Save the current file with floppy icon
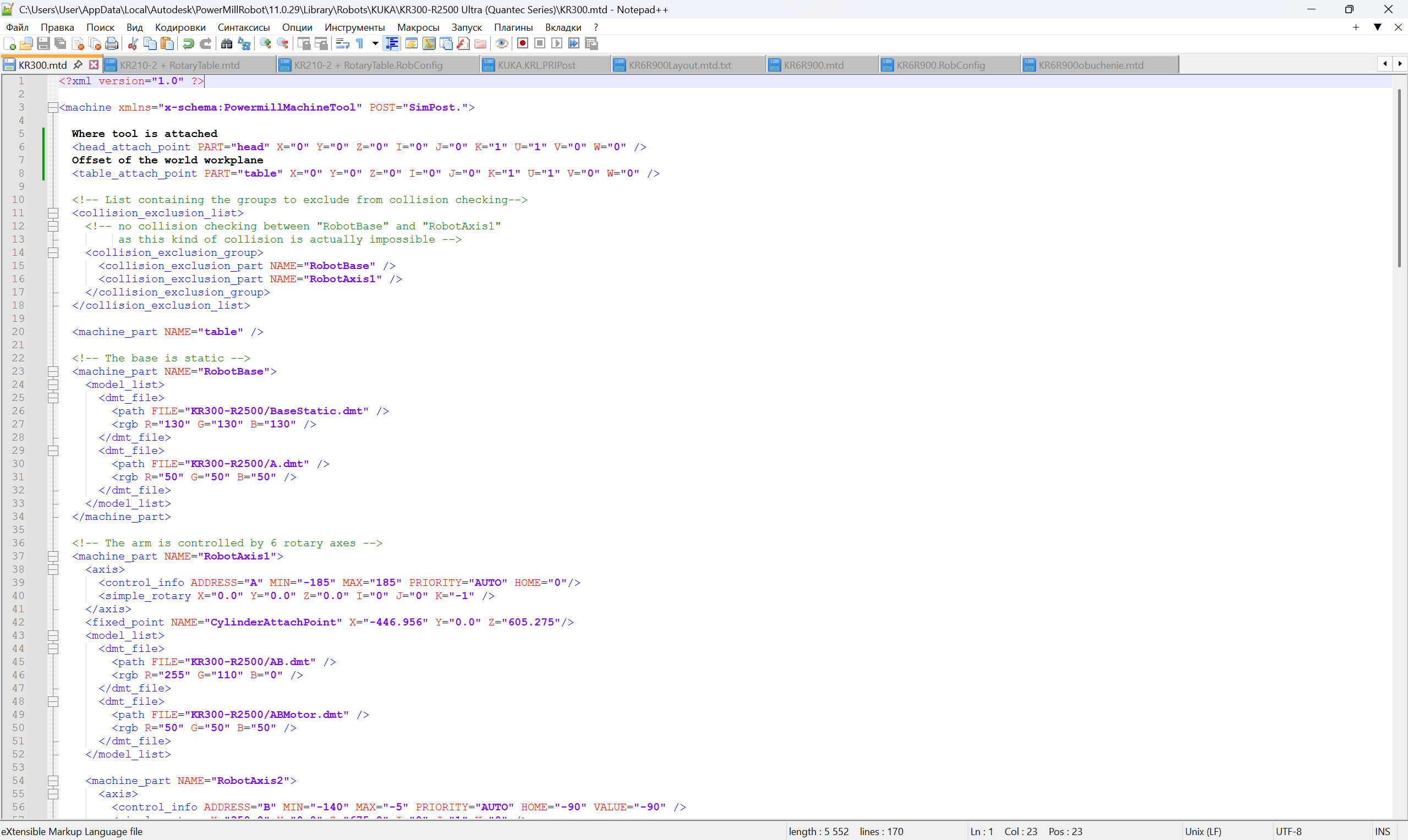1408x840 pixels. coord(43,43)
